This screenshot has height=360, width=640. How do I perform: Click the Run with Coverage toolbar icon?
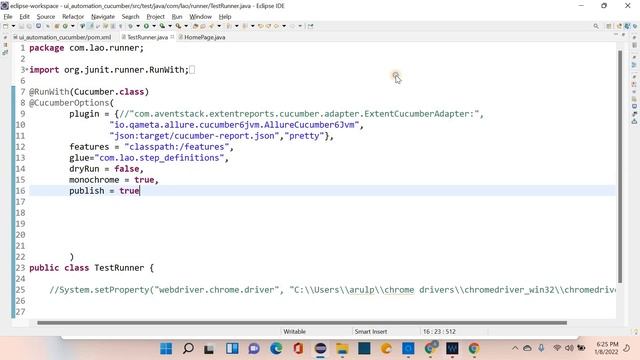click(162, 26)
